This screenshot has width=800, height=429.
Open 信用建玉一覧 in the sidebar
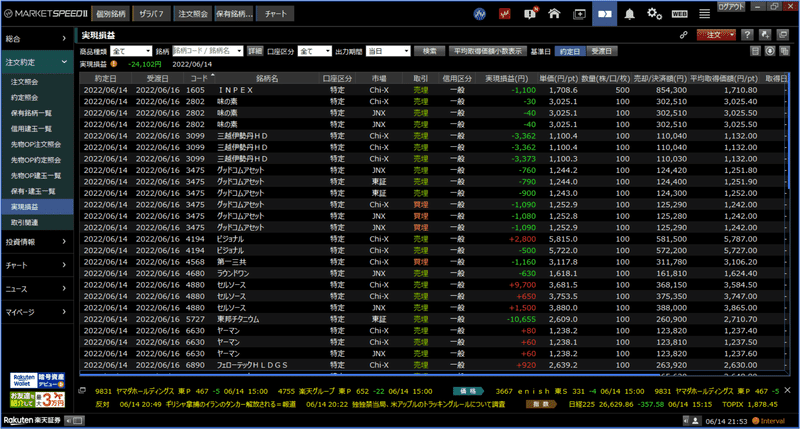coord(37,129)
